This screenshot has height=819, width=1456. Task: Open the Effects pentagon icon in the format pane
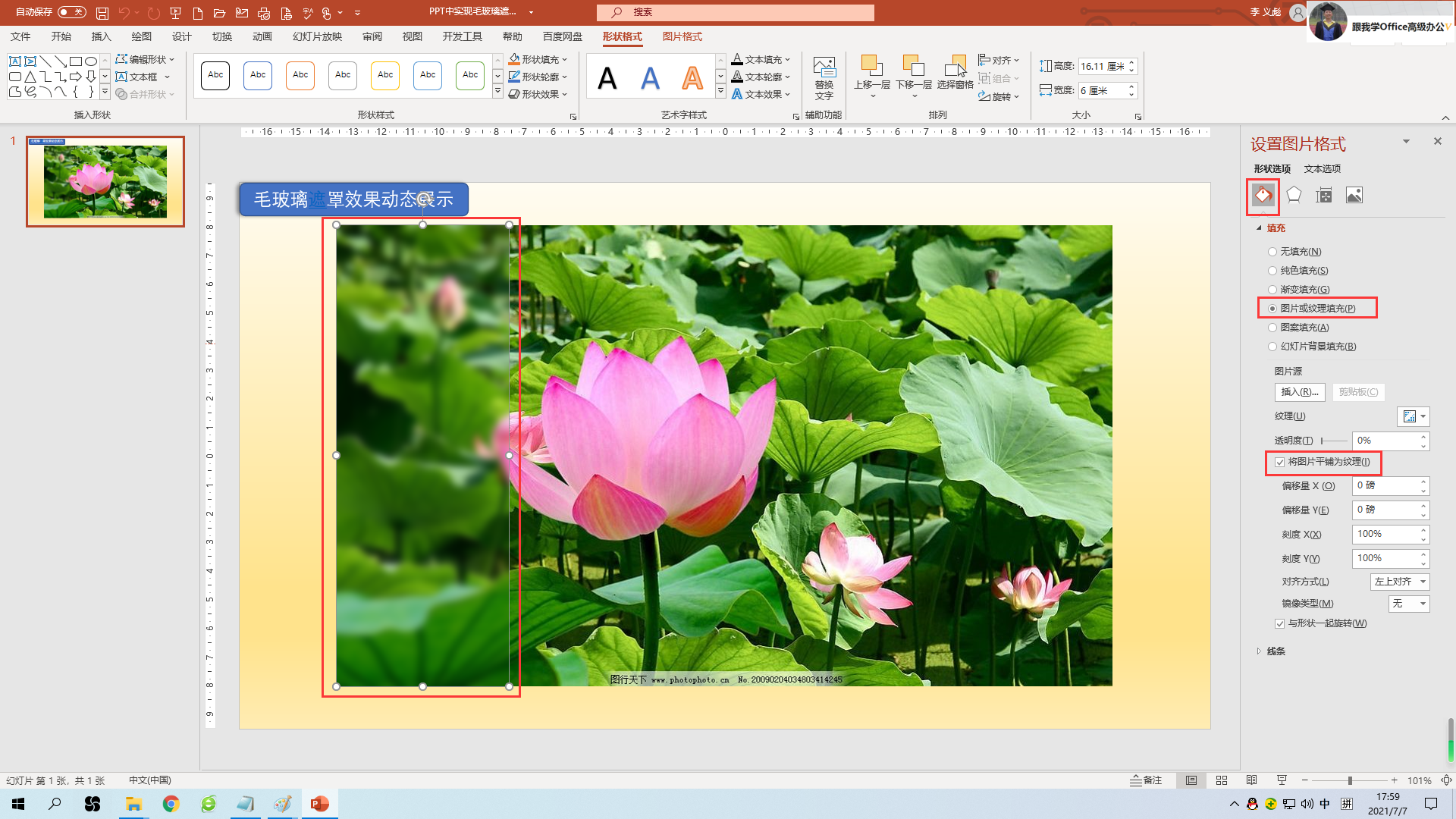pyautogui.click(x=1294, y=196)
